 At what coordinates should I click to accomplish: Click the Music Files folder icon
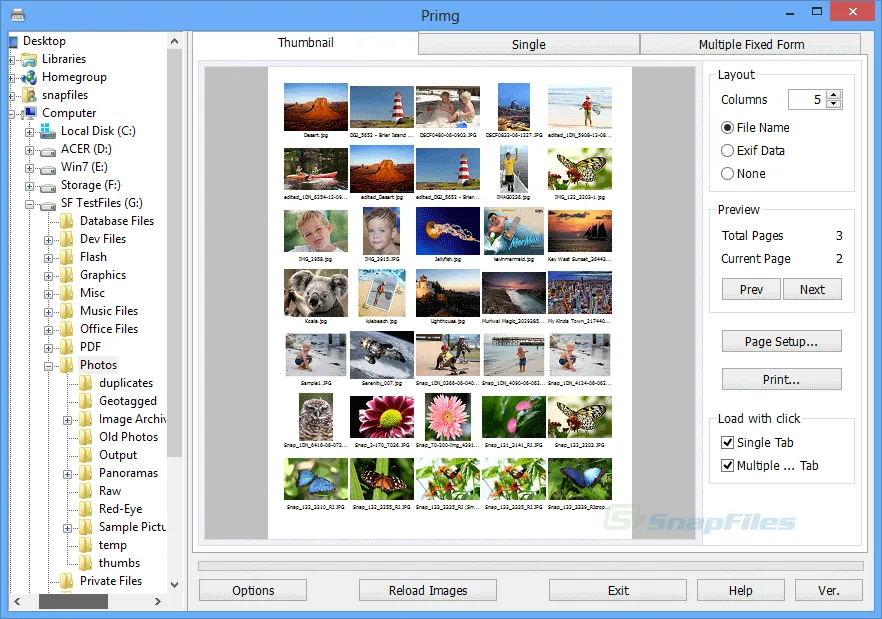tap(67, 311)
